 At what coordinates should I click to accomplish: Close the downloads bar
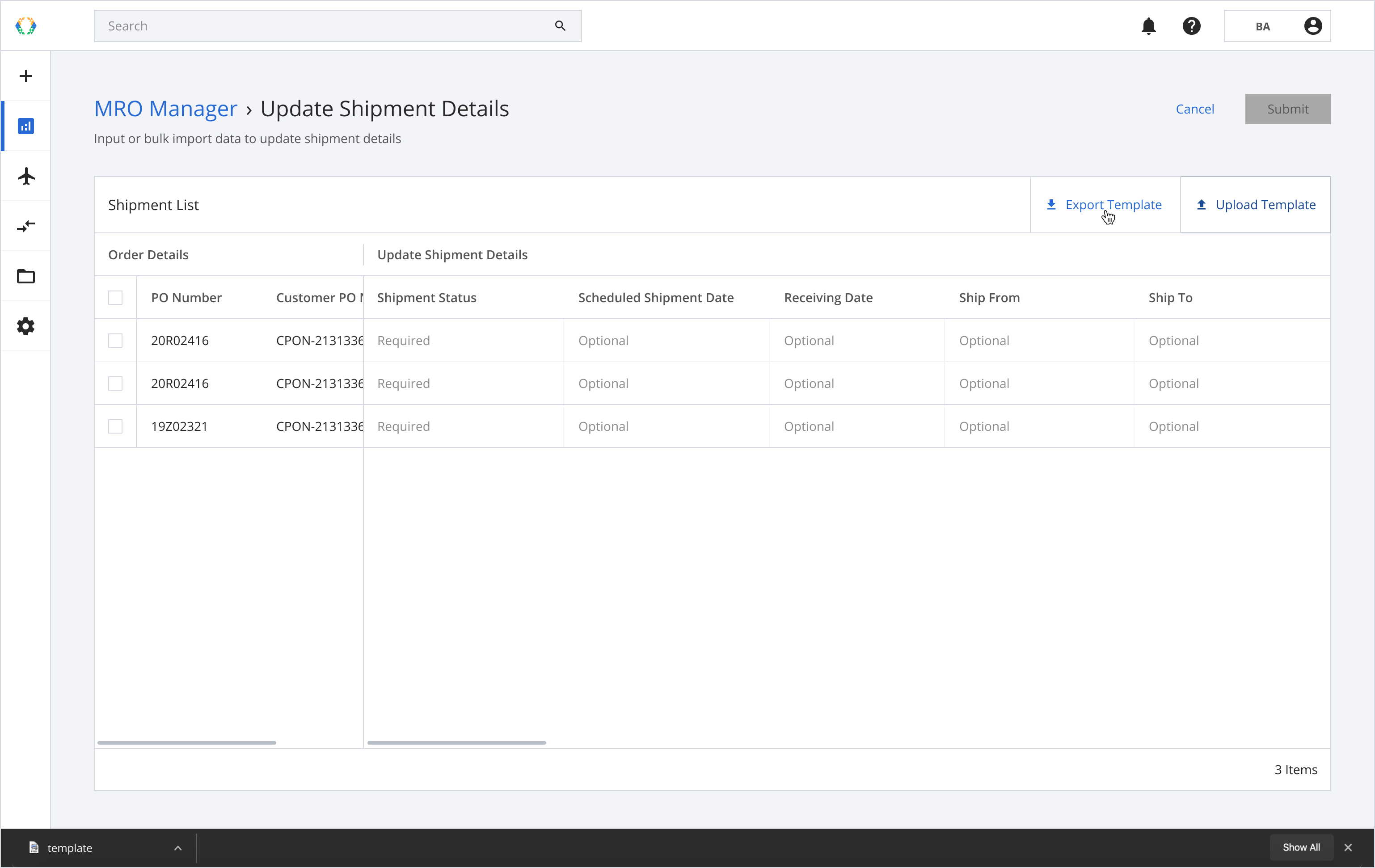pyautogui.click(x=1348, y=847)
